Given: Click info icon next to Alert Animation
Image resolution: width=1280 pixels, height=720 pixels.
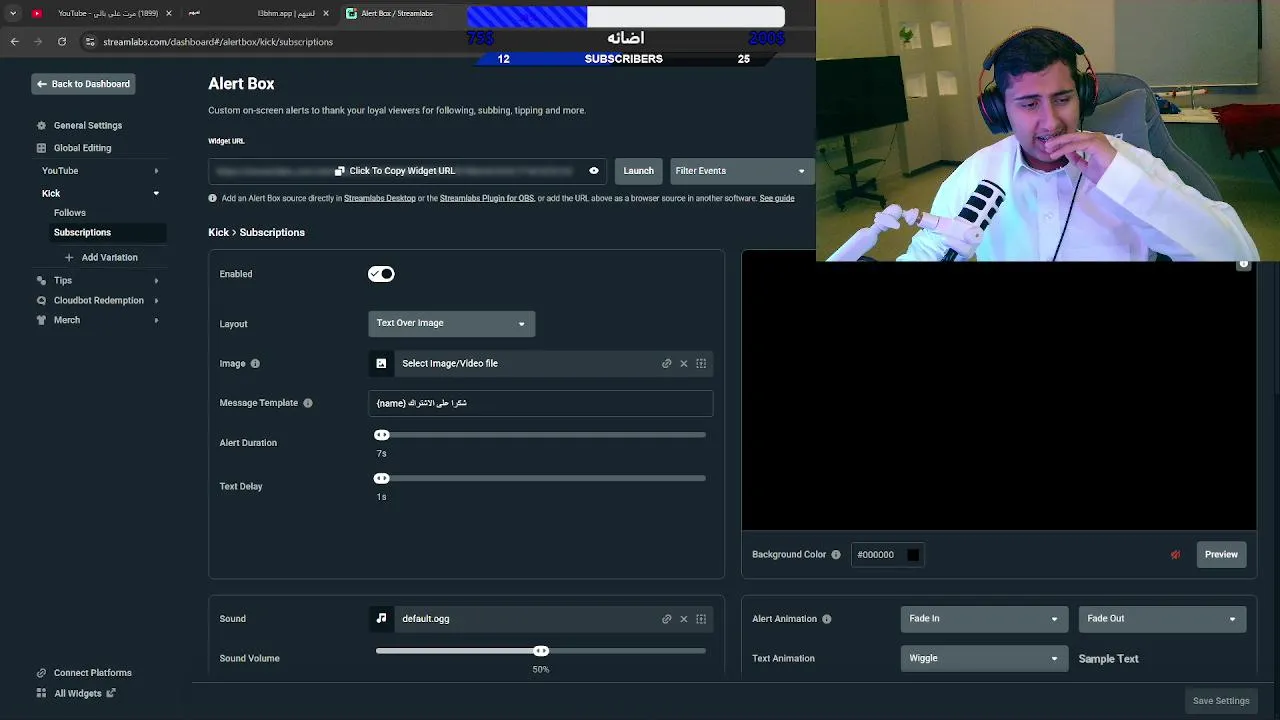Looking at the screenshot, I should [827, 619].
